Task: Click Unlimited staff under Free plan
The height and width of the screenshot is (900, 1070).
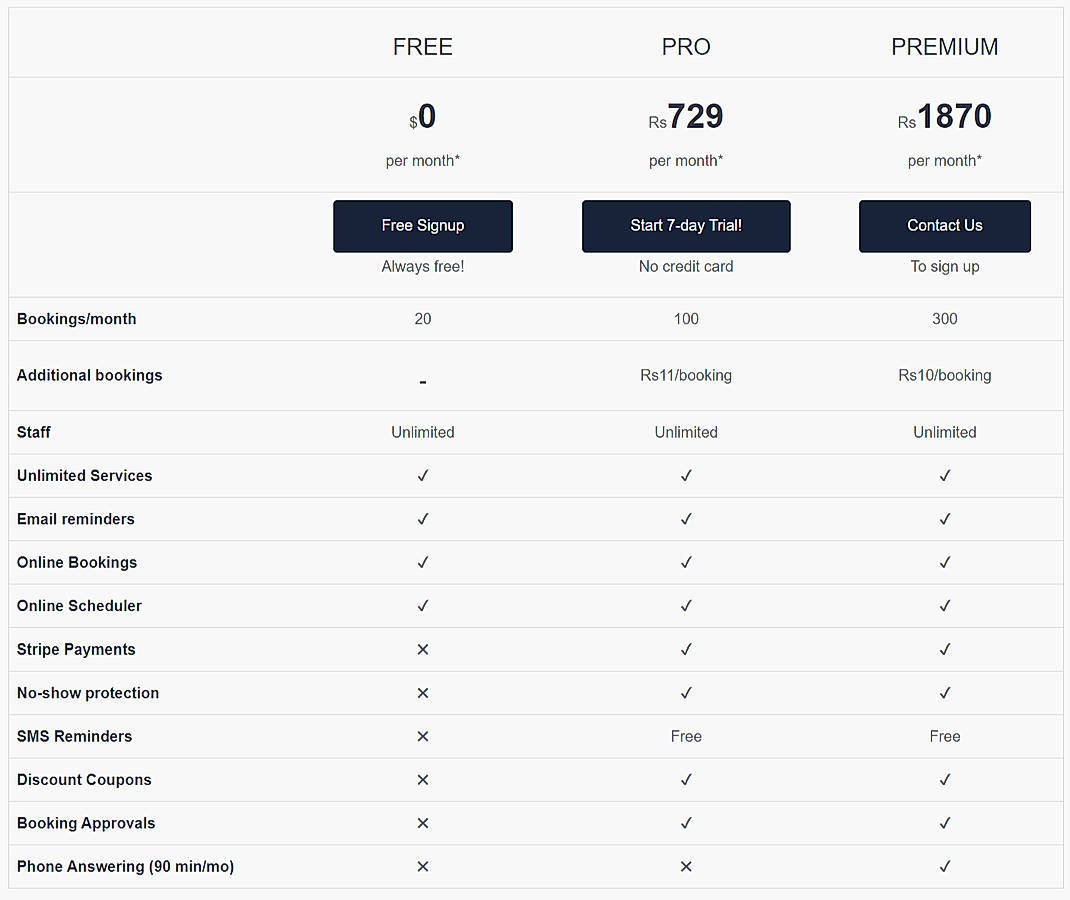Action: [x=422, y=432]
